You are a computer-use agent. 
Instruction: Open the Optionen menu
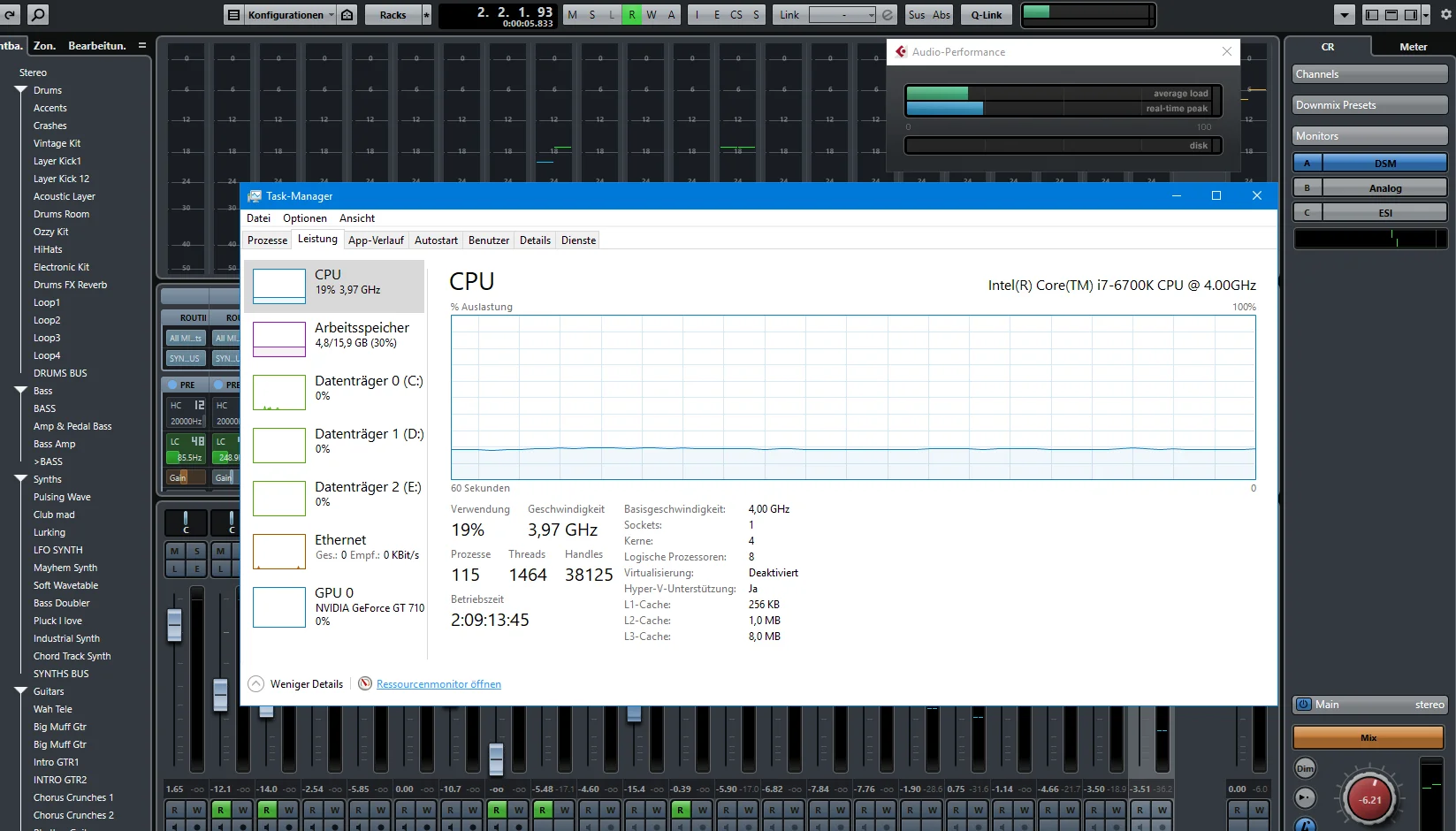pos(305,218)
